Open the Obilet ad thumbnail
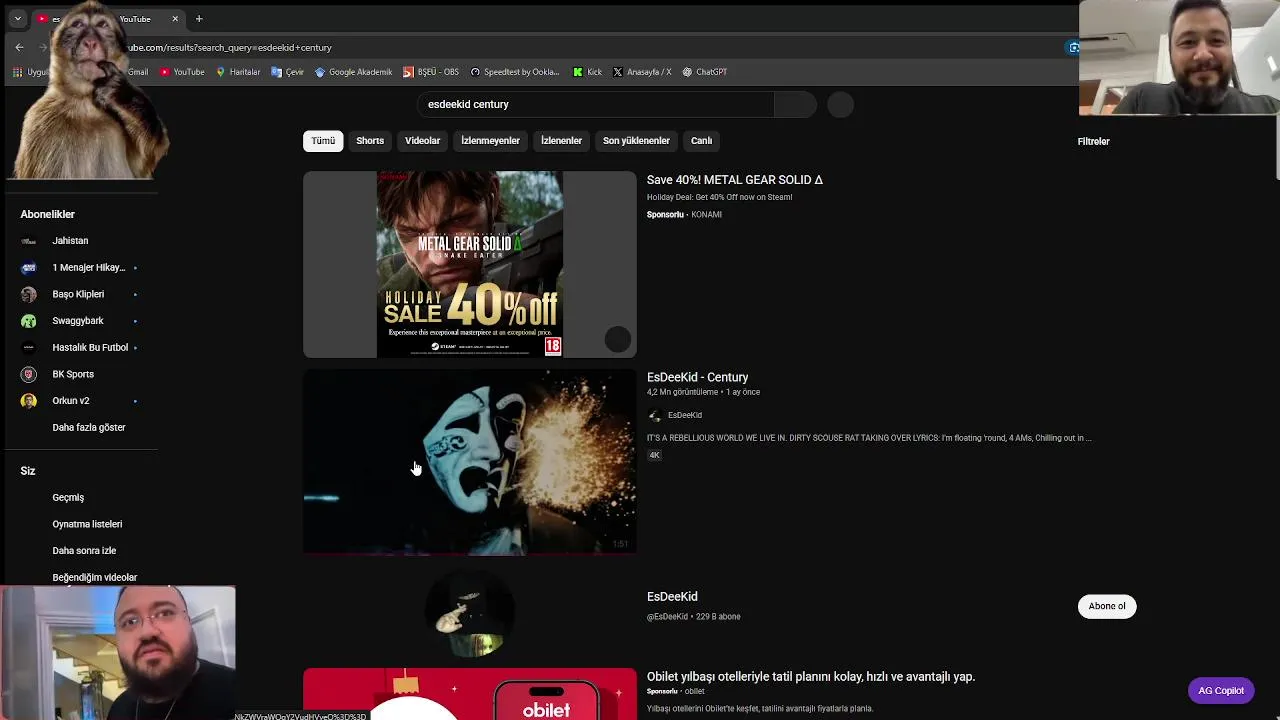This screenshot has height=720, width=1280. [x=469, y=694]
